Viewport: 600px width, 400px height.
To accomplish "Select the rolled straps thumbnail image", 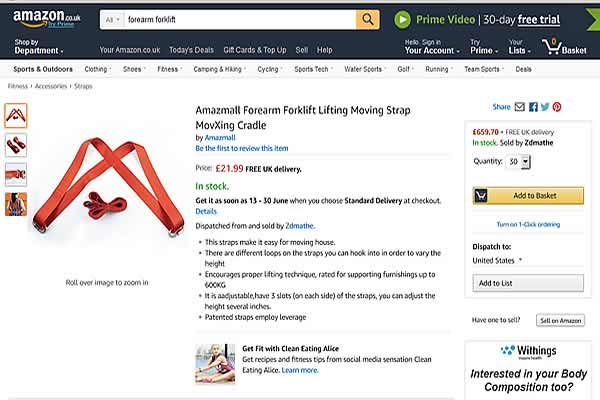I will click(16, 145).
